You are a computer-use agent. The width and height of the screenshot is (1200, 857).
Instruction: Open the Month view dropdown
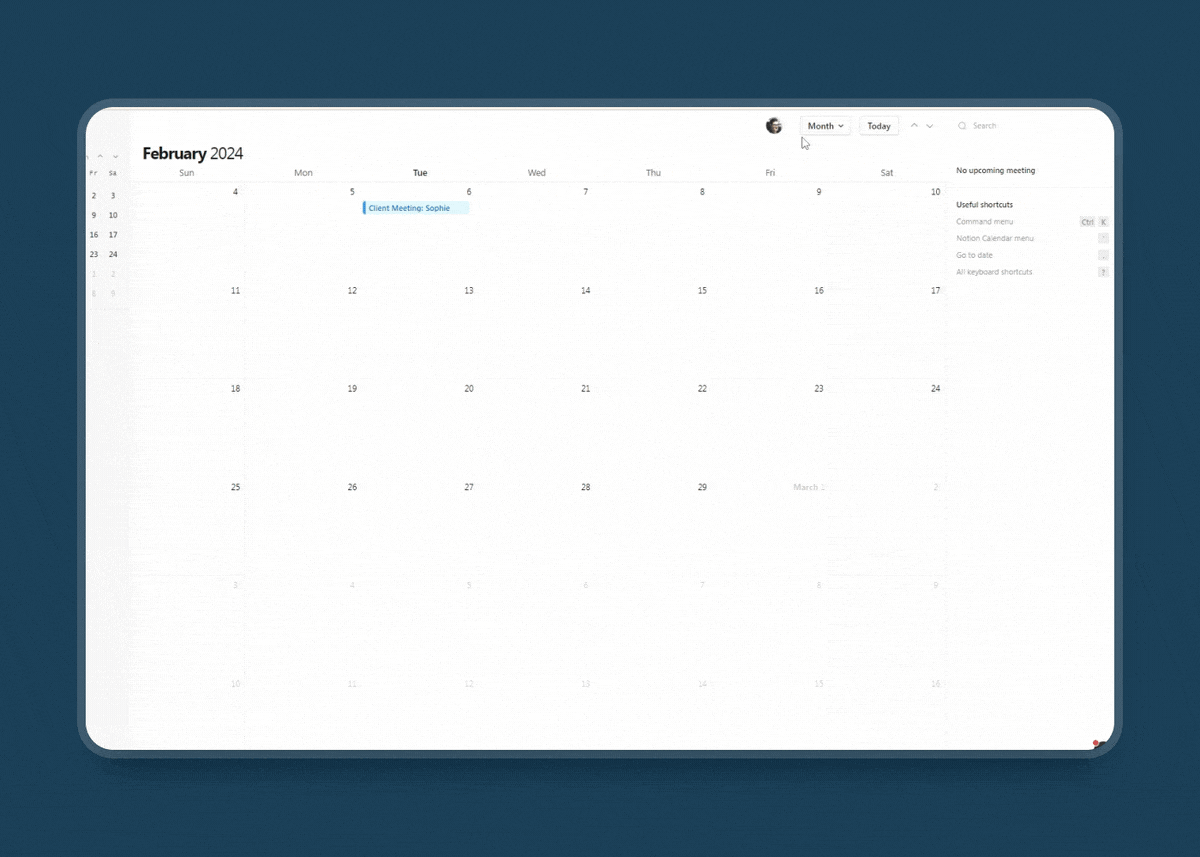(826, 126)
